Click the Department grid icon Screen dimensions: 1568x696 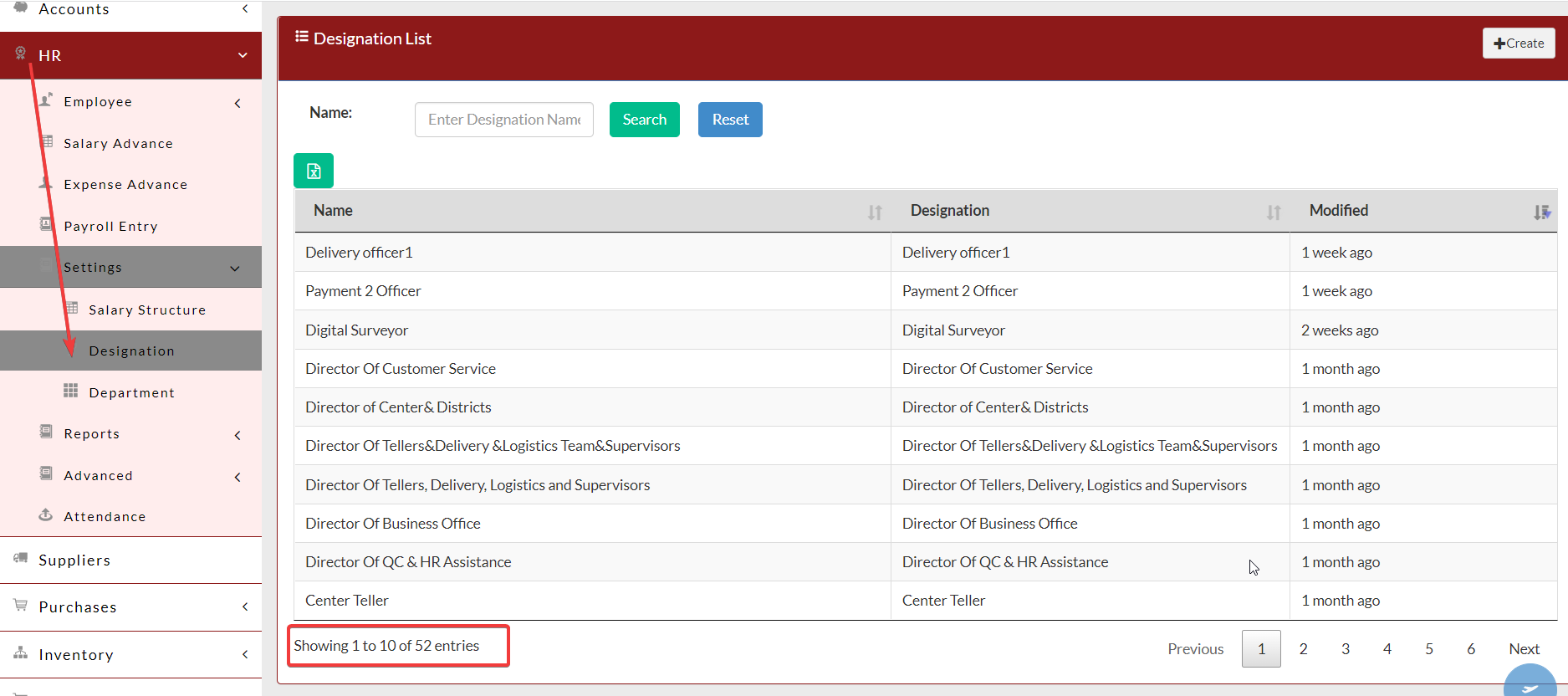pyautogui.click(x=71, y=391)
